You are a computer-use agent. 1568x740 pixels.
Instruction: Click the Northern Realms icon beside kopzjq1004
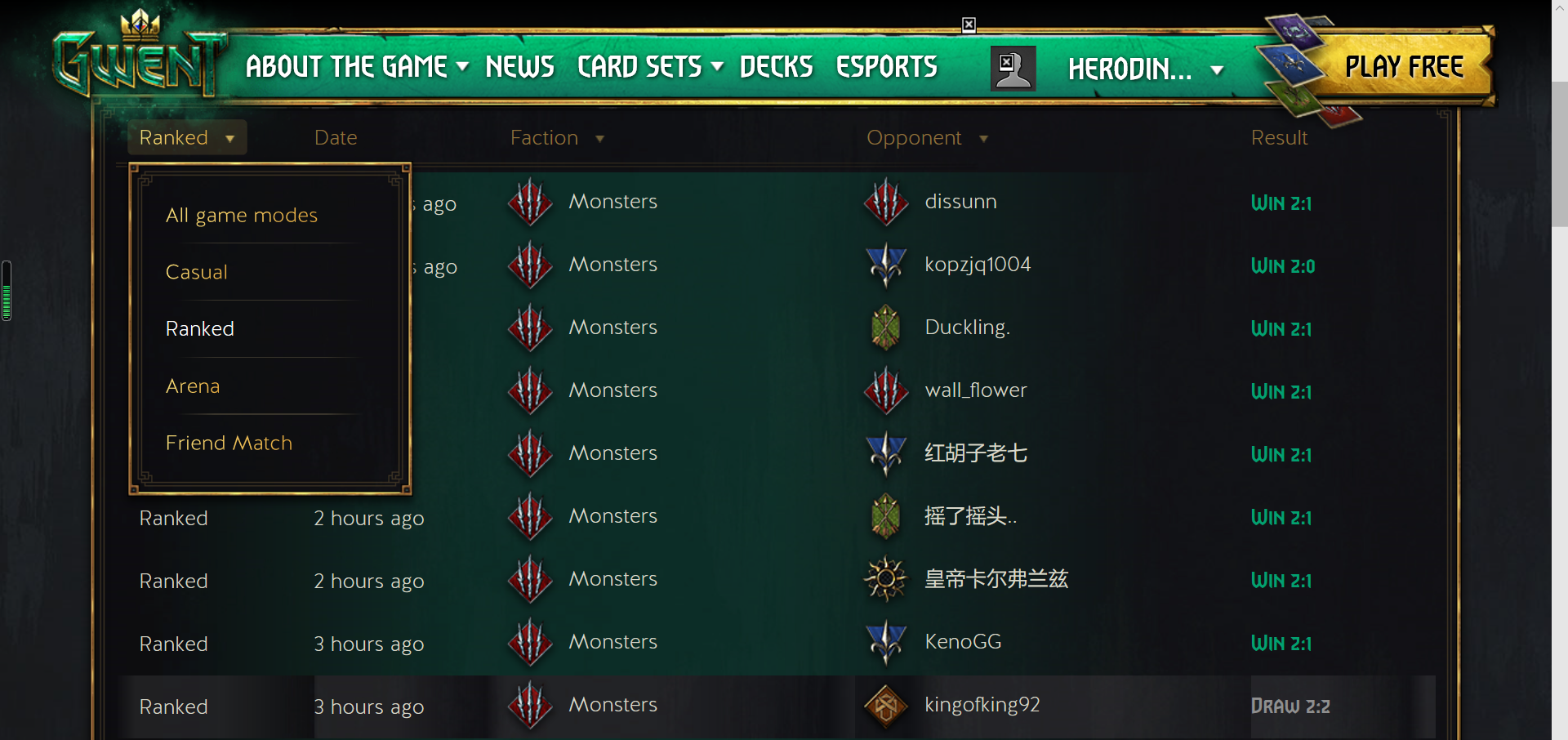886,265
